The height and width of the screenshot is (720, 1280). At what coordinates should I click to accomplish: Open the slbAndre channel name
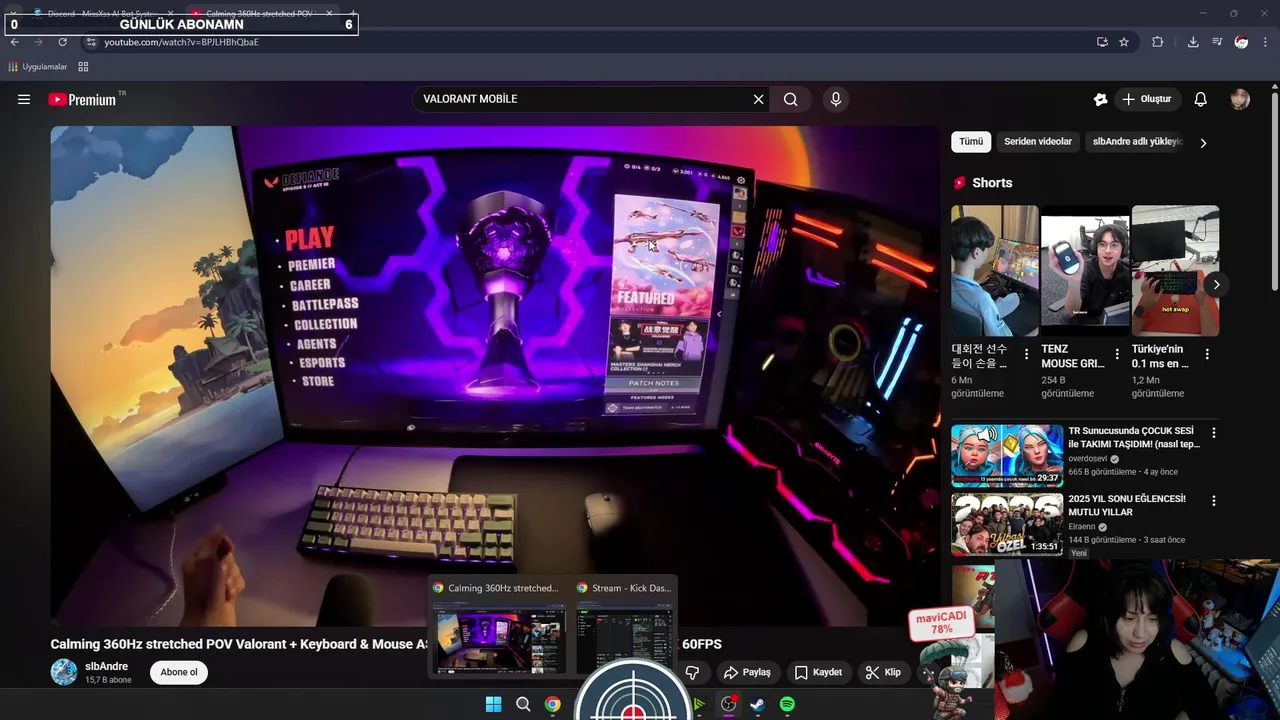[106, 666]
